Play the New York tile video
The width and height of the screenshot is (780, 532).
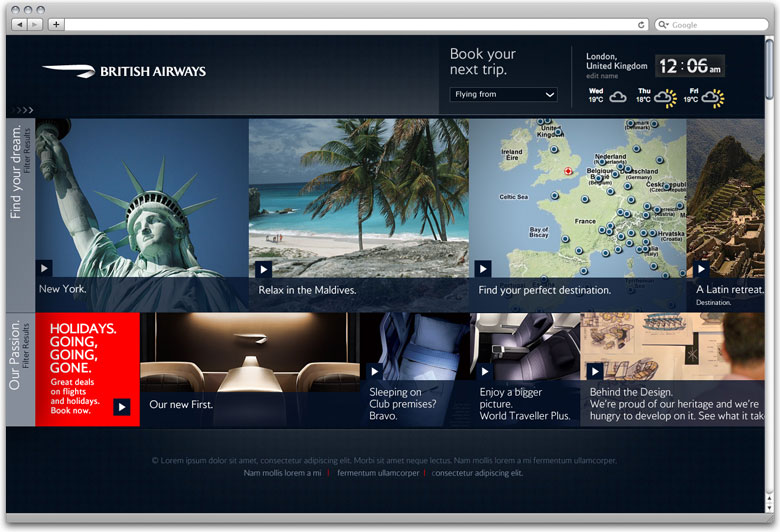click(44, 268)
